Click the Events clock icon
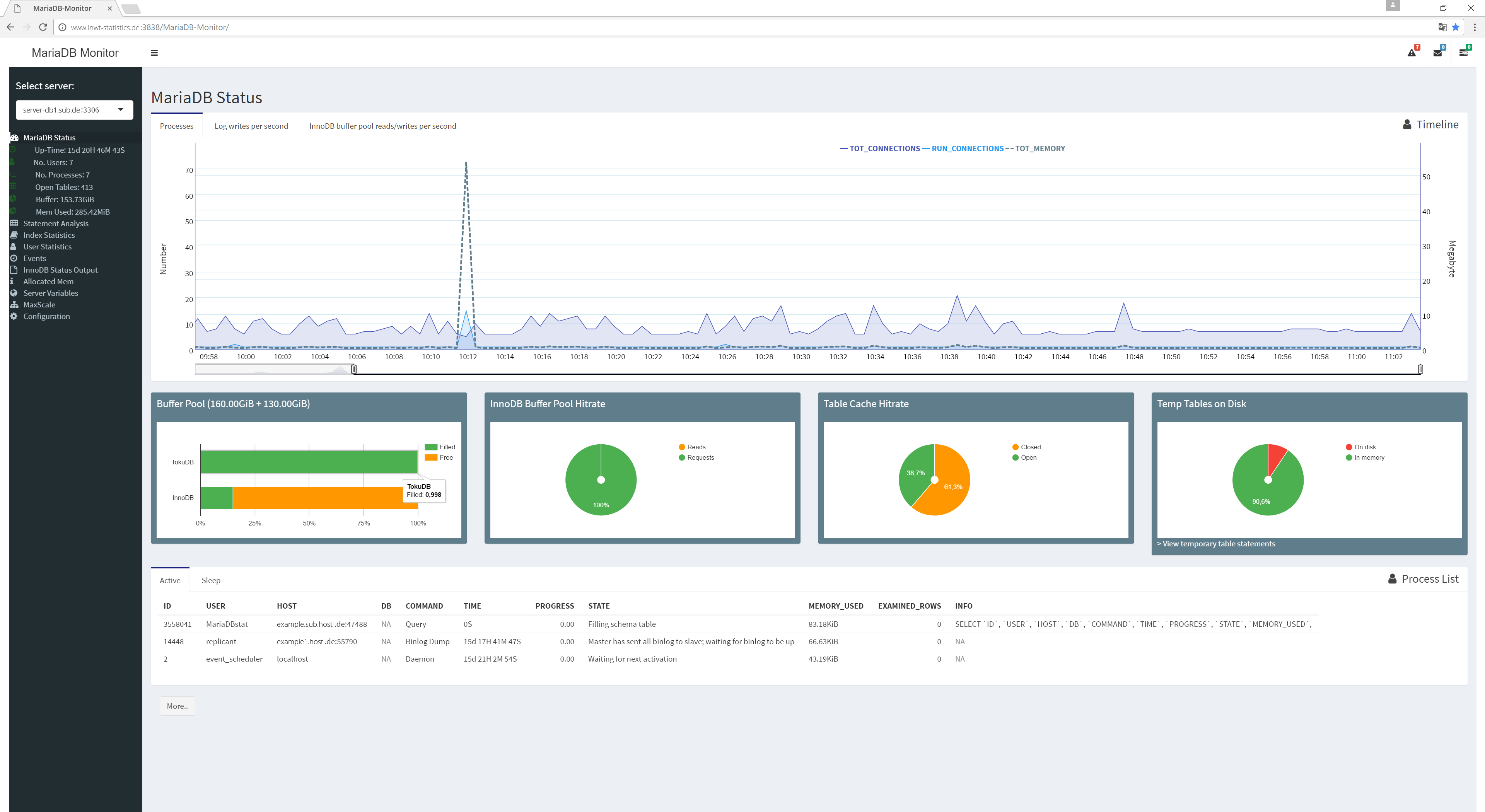Image resolution: width=1485 pixels, height=812 pixels. [14, 258]
